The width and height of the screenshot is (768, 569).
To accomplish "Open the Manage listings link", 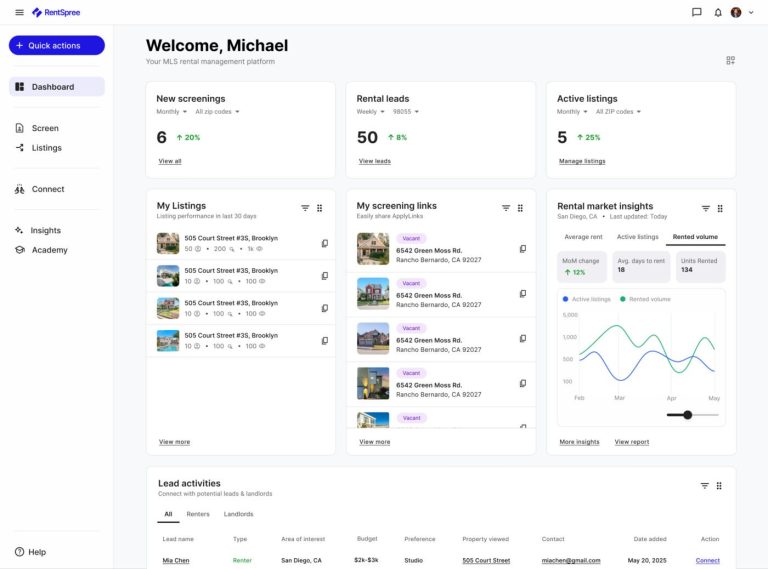I will point(581,161).
